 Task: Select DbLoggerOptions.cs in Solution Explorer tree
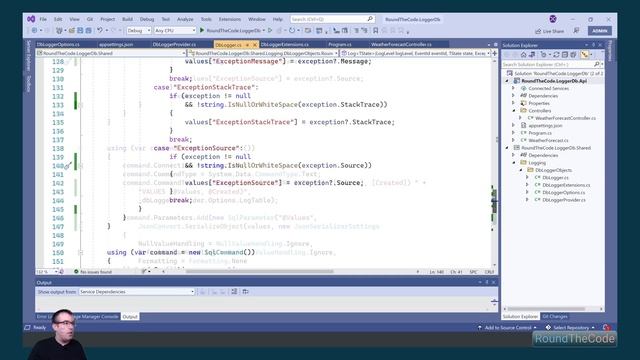563,192
